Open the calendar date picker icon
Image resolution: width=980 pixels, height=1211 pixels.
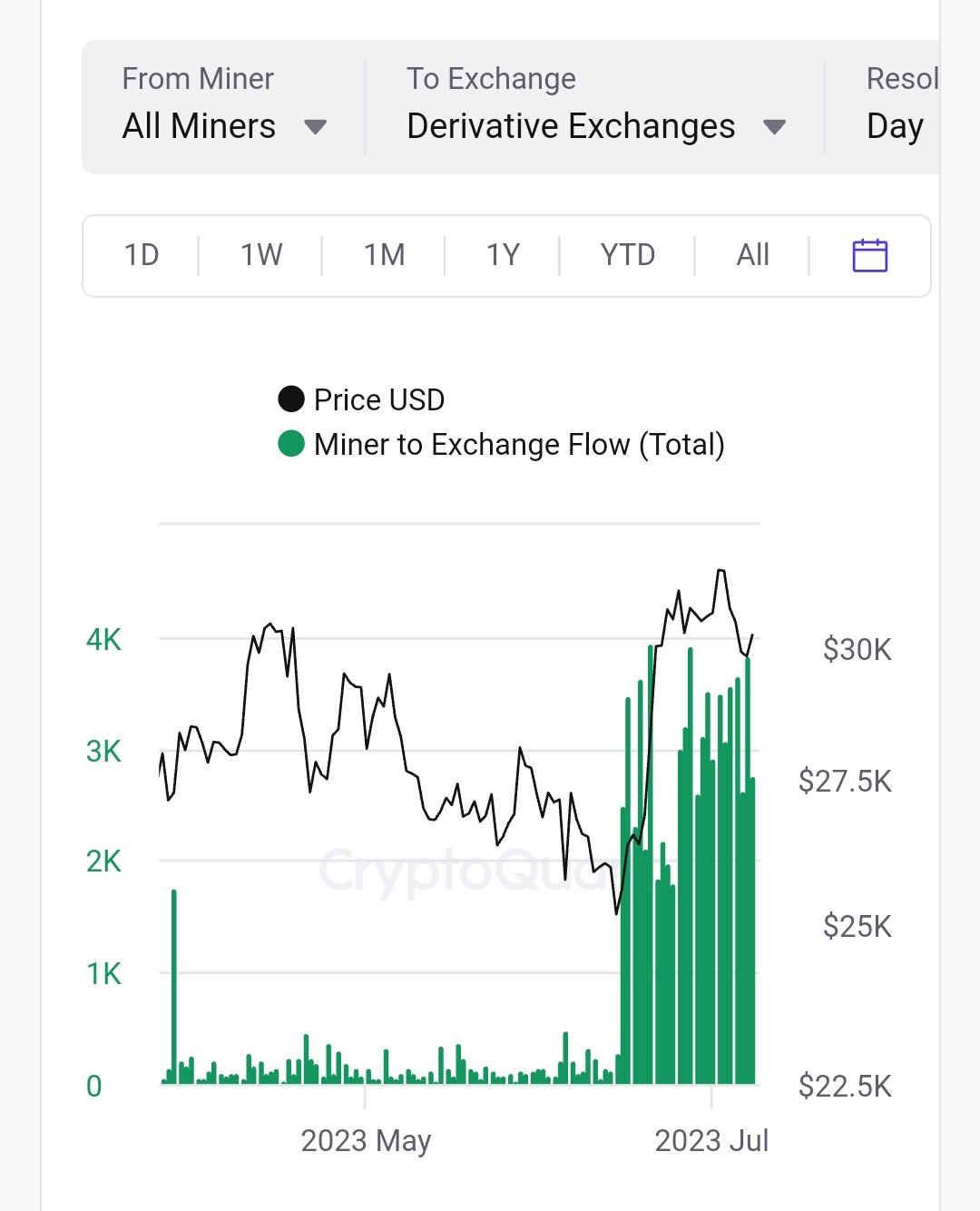pyautogui.click(x=869, y=255)
